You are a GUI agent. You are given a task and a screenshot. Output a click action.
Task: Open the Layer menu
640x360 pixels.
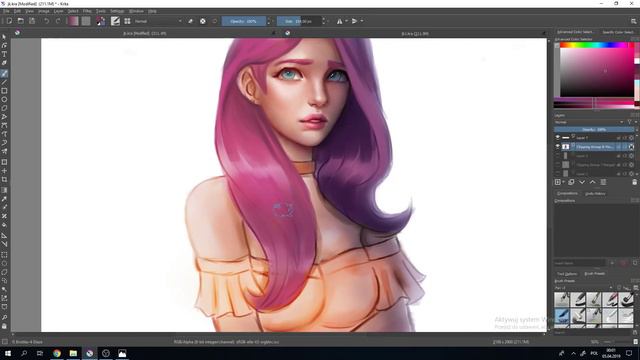click(58, 11)
